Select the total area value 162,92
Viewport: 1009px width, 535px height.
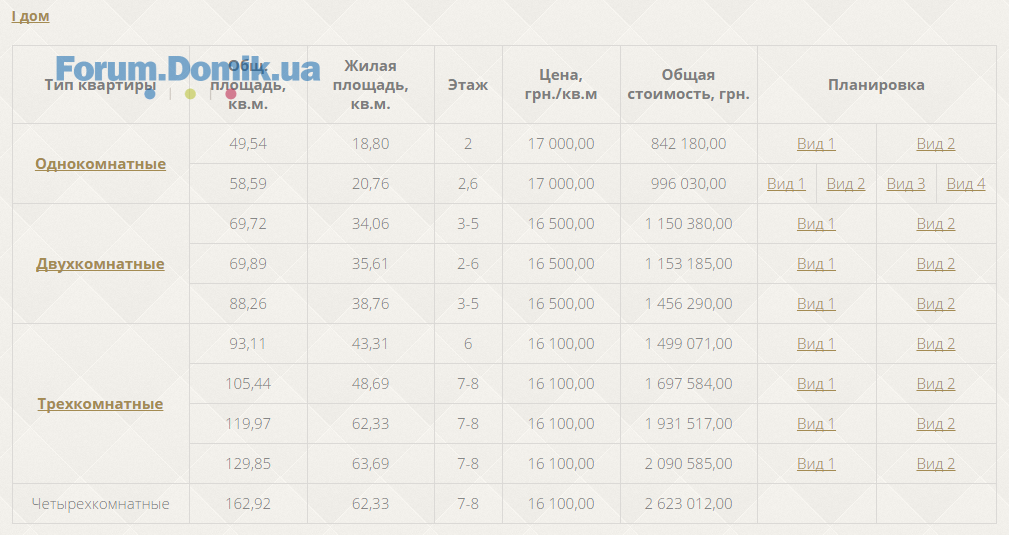point(248,503)
